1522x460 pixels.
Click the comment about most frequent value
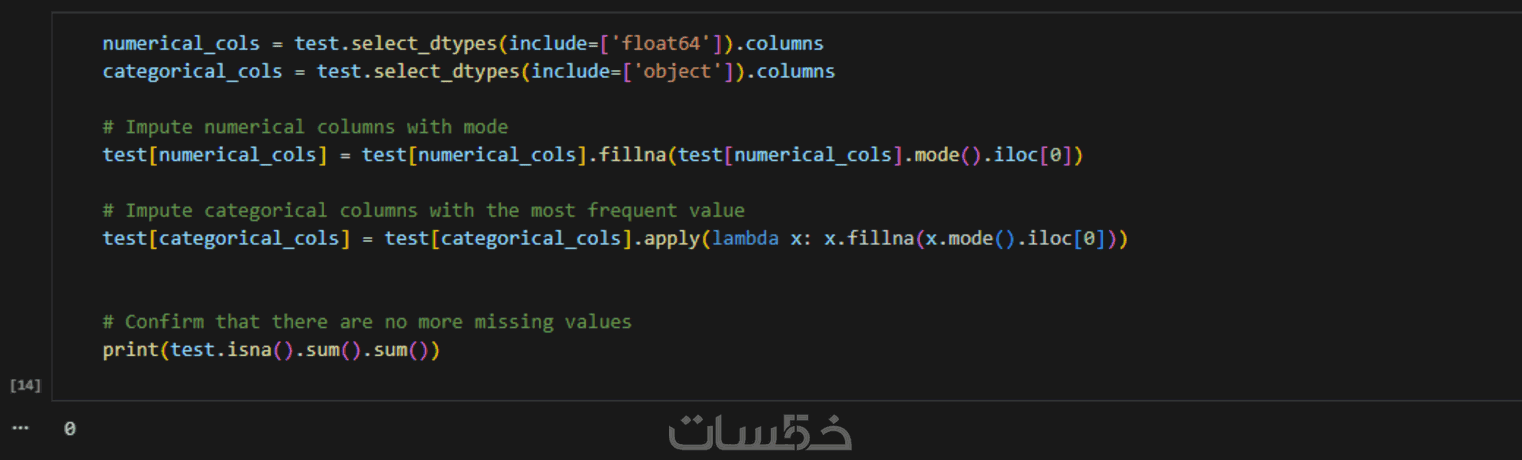(x=423, y=210)
